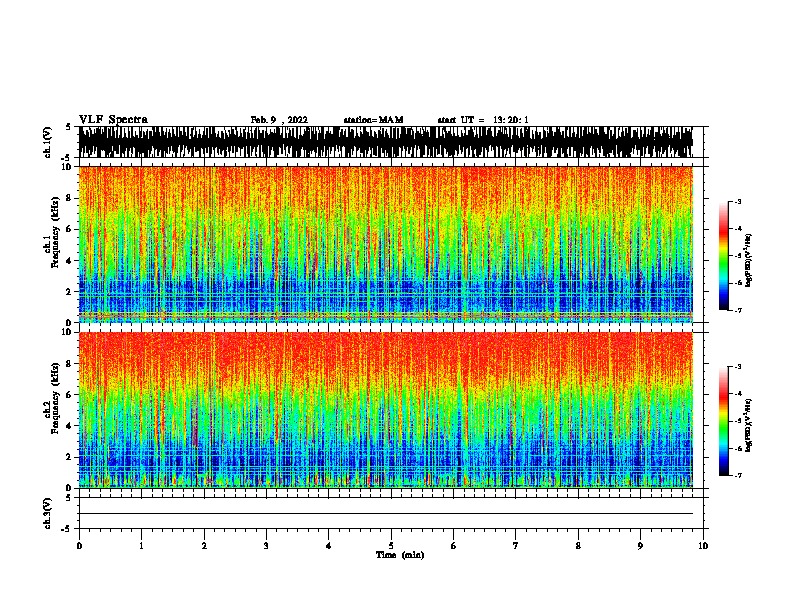
Task: Click the log(PSD) label beside ch.1 color bar
Action: pos(748,260)
